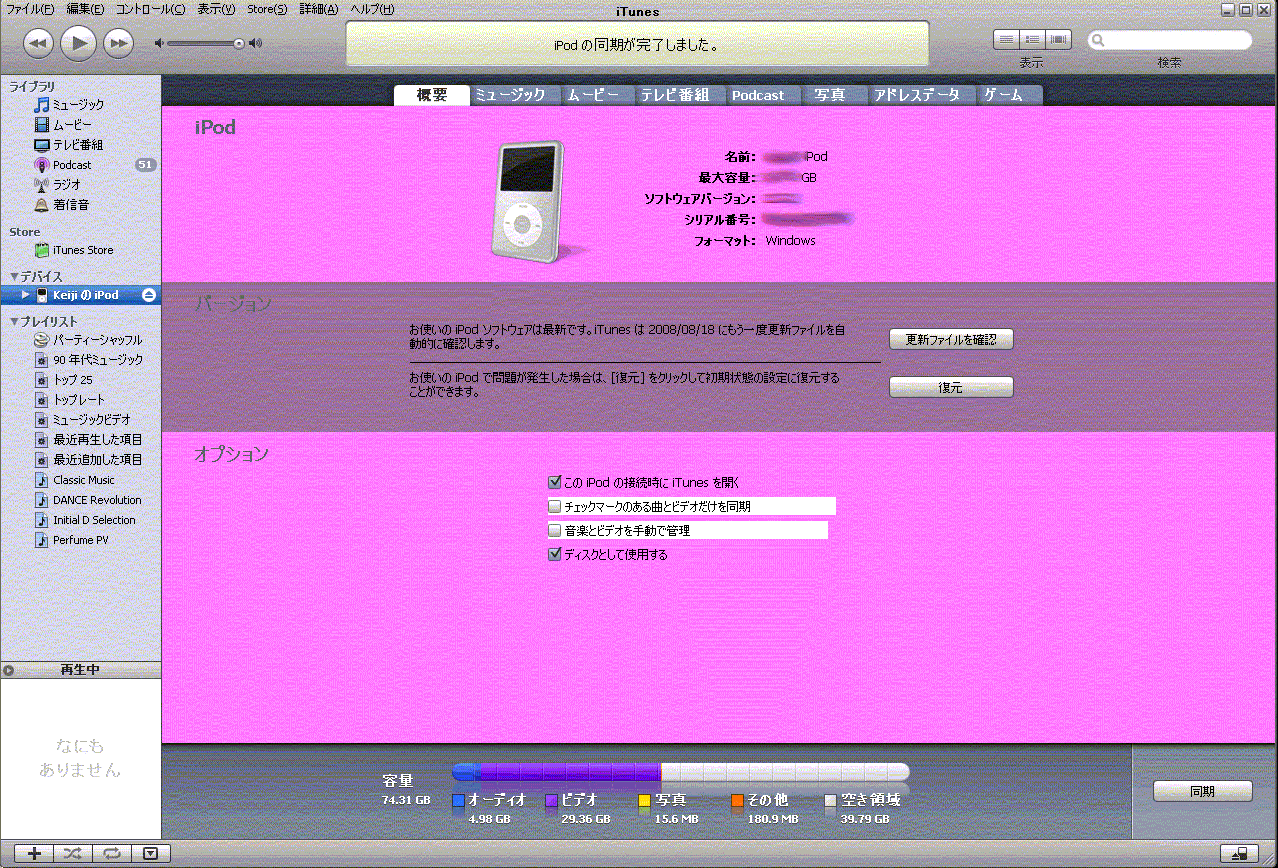Image resolution: width=1278 pixels, height=868 pixels.
Task: Toggle この iPod の接続時に iTunes を開く checkbox
Action: pyautogui.click(x=555, y=482)
